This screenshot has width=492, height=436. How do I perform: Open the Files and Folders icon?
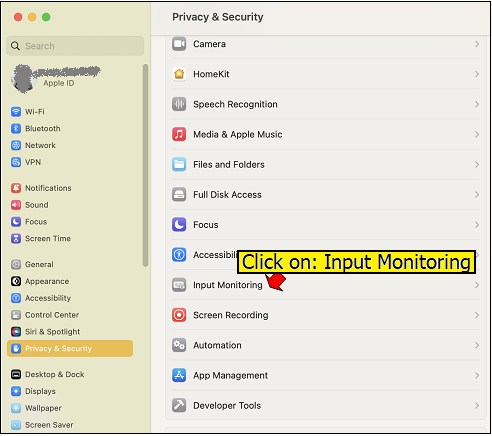click(179, 165)
